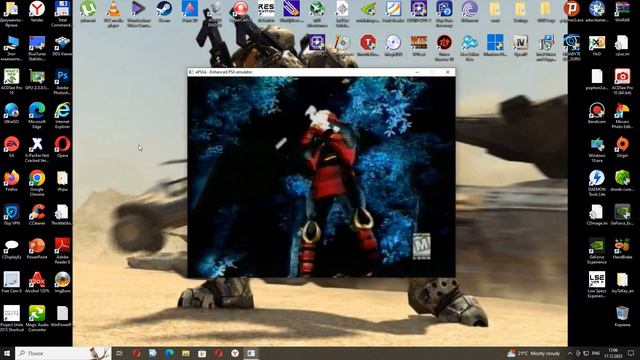Open Task View on the taskbar
640x360 pixels.
[x=120, y=353]
